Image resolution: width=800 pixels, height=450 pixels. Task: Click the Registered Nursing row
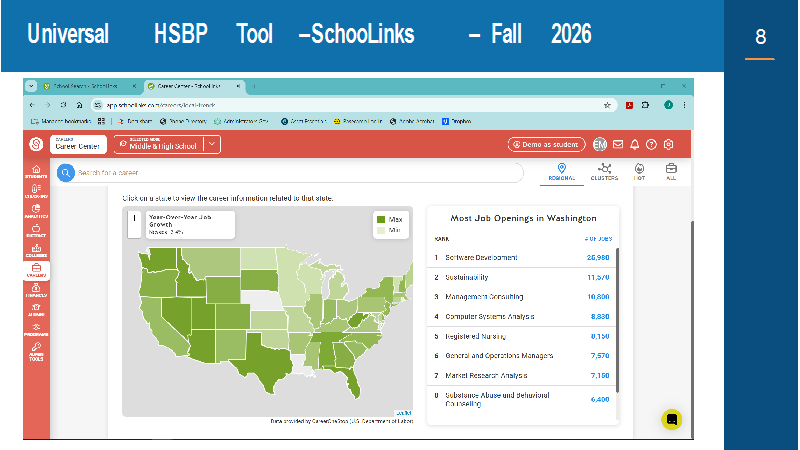coord(521,337)
